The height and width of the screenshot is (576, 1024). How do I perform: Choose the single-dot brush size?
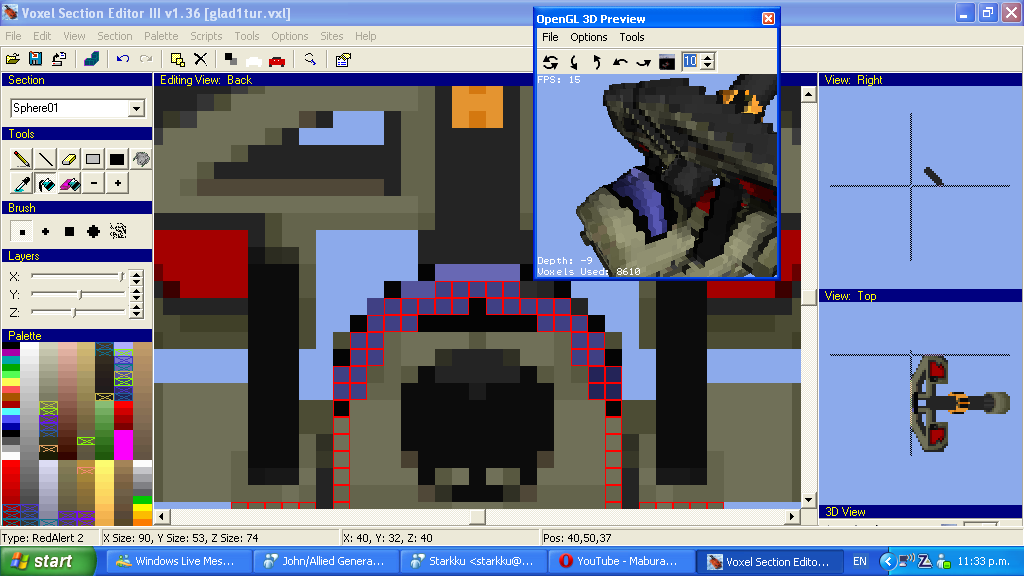[x=22, y=231]
